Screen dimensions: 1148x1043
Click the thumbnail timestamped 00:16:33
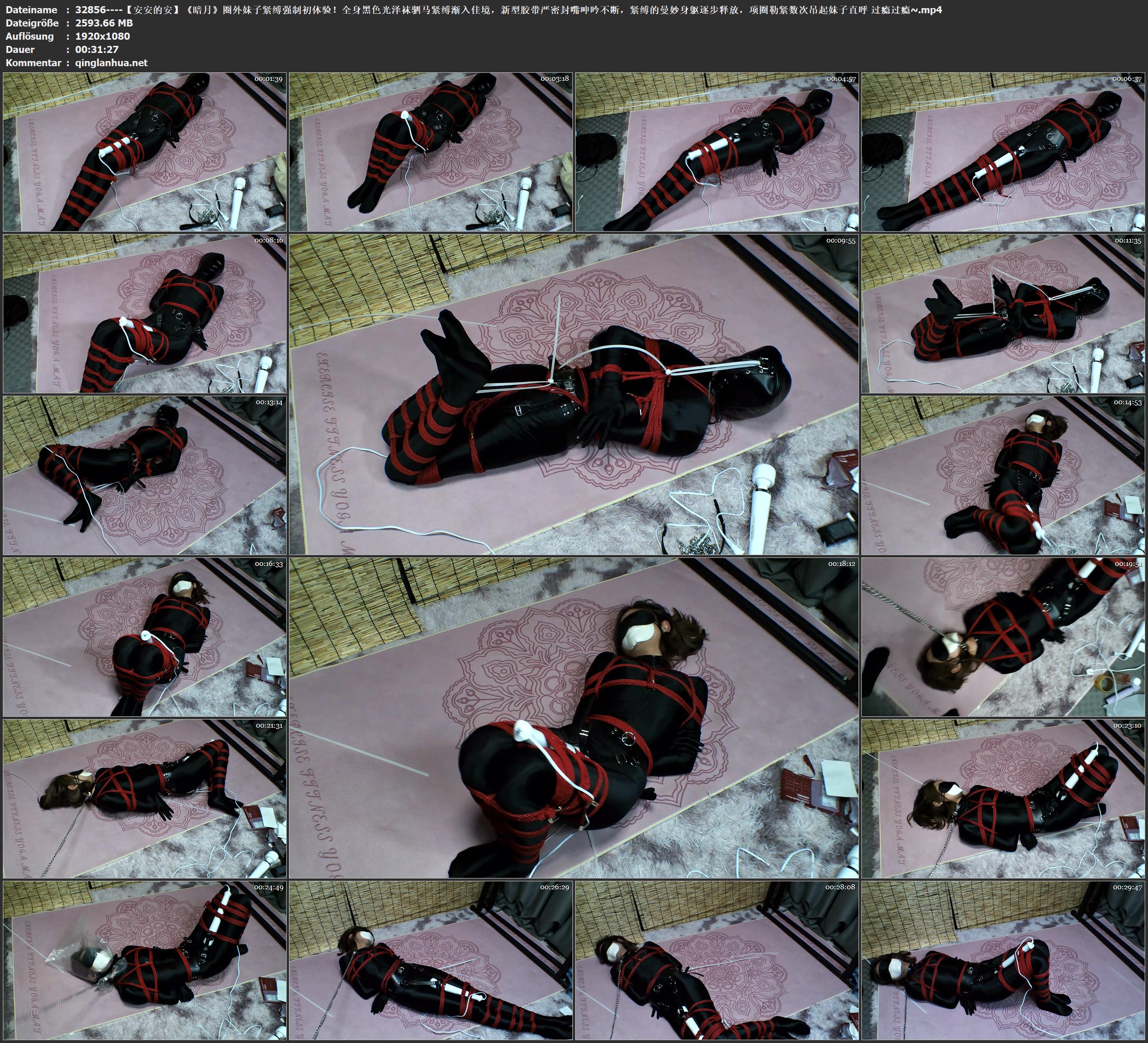(x=145, y=636)
